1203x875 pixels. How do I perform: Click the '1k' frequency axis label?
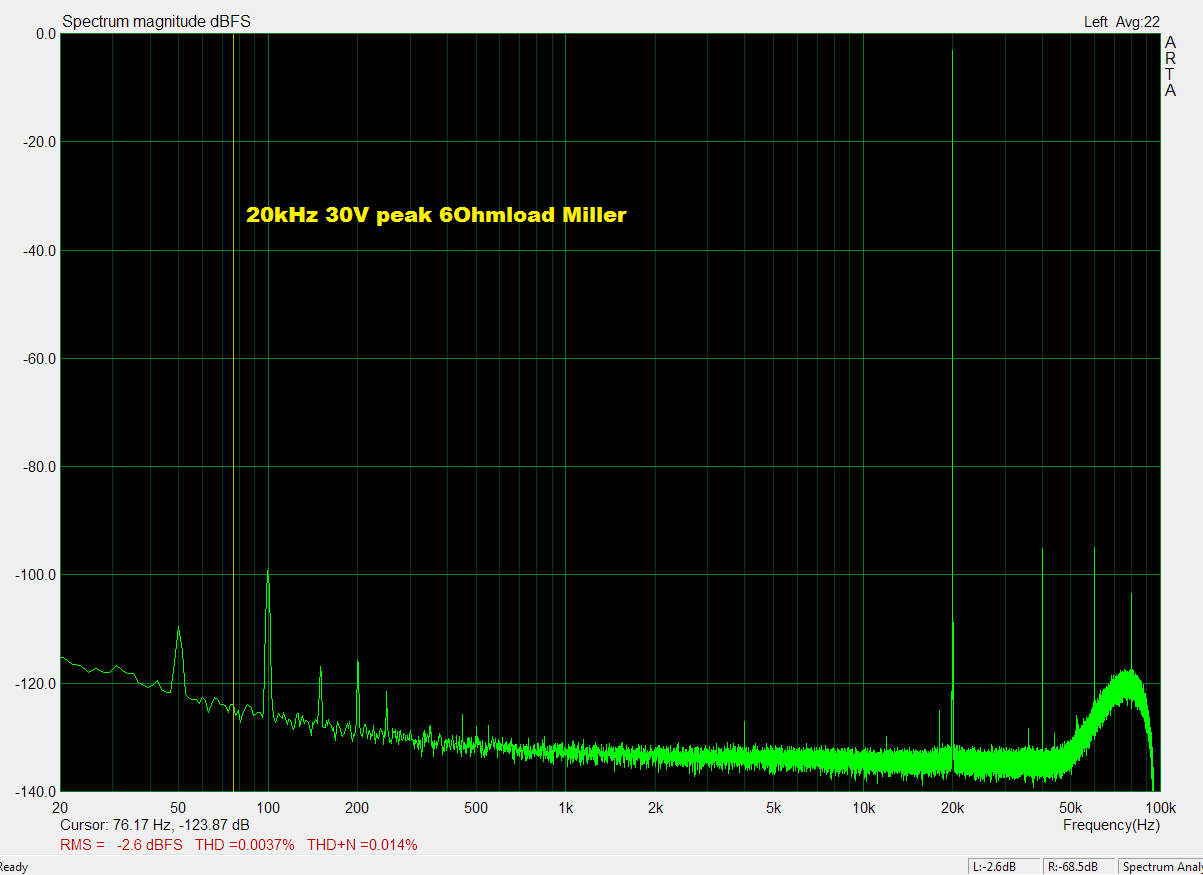pos(566,808)
